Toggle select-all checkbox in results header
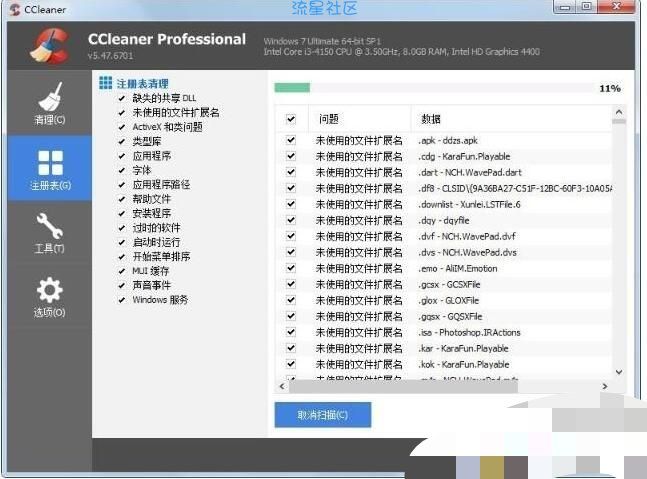This screenshot has width=647, height=479. point(291,119)
